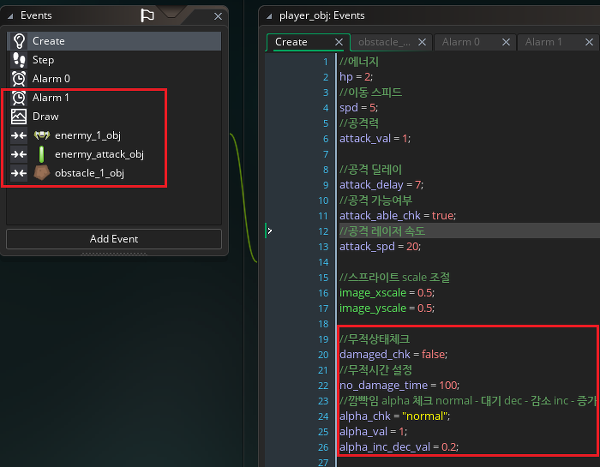Click the Add Event button
The image size is (600, 467).
point(114,239)
